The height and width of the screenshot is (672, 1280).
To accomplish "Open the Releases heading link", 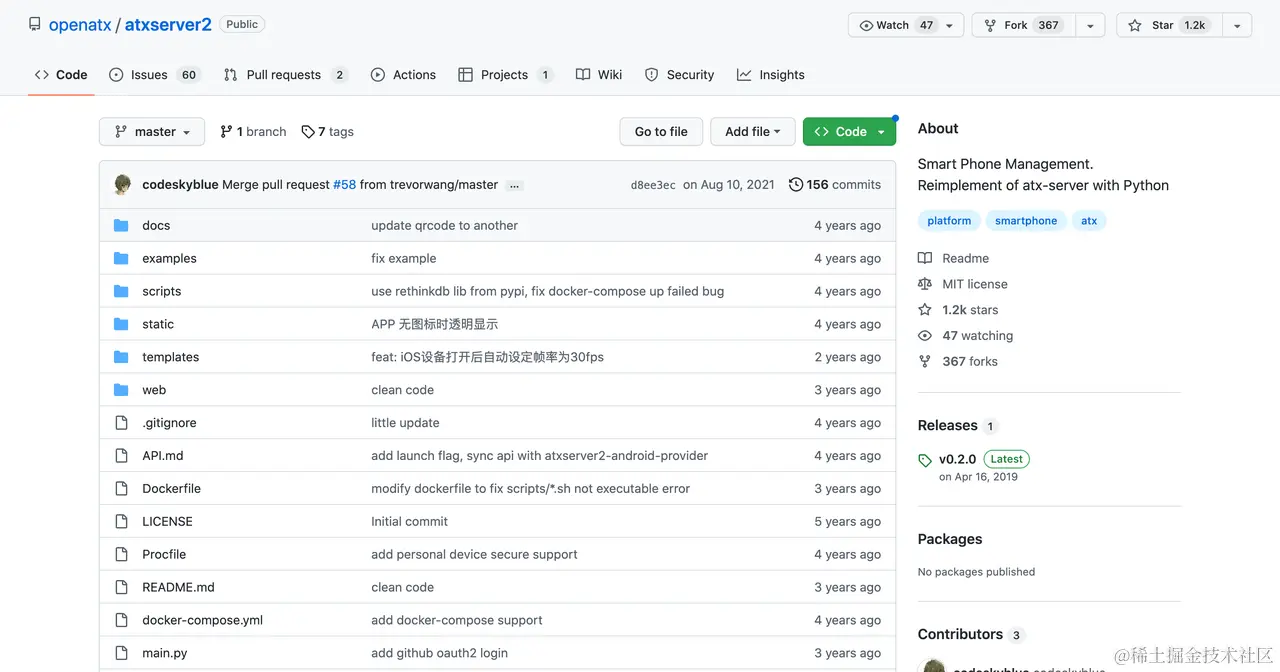I will (x=947, y=425).
